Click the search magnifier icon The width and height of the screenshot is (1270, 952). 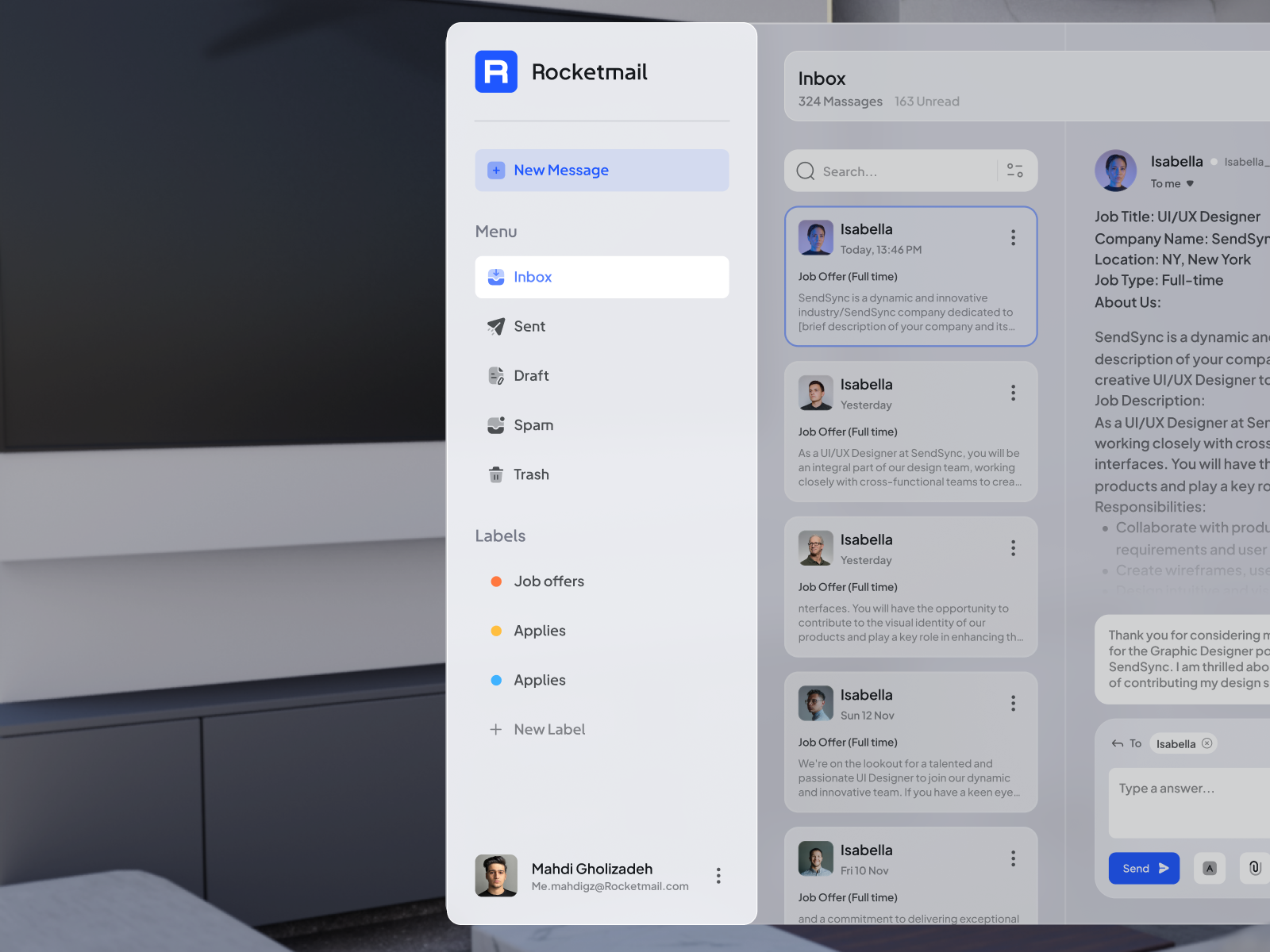click(x=806, y=171)
